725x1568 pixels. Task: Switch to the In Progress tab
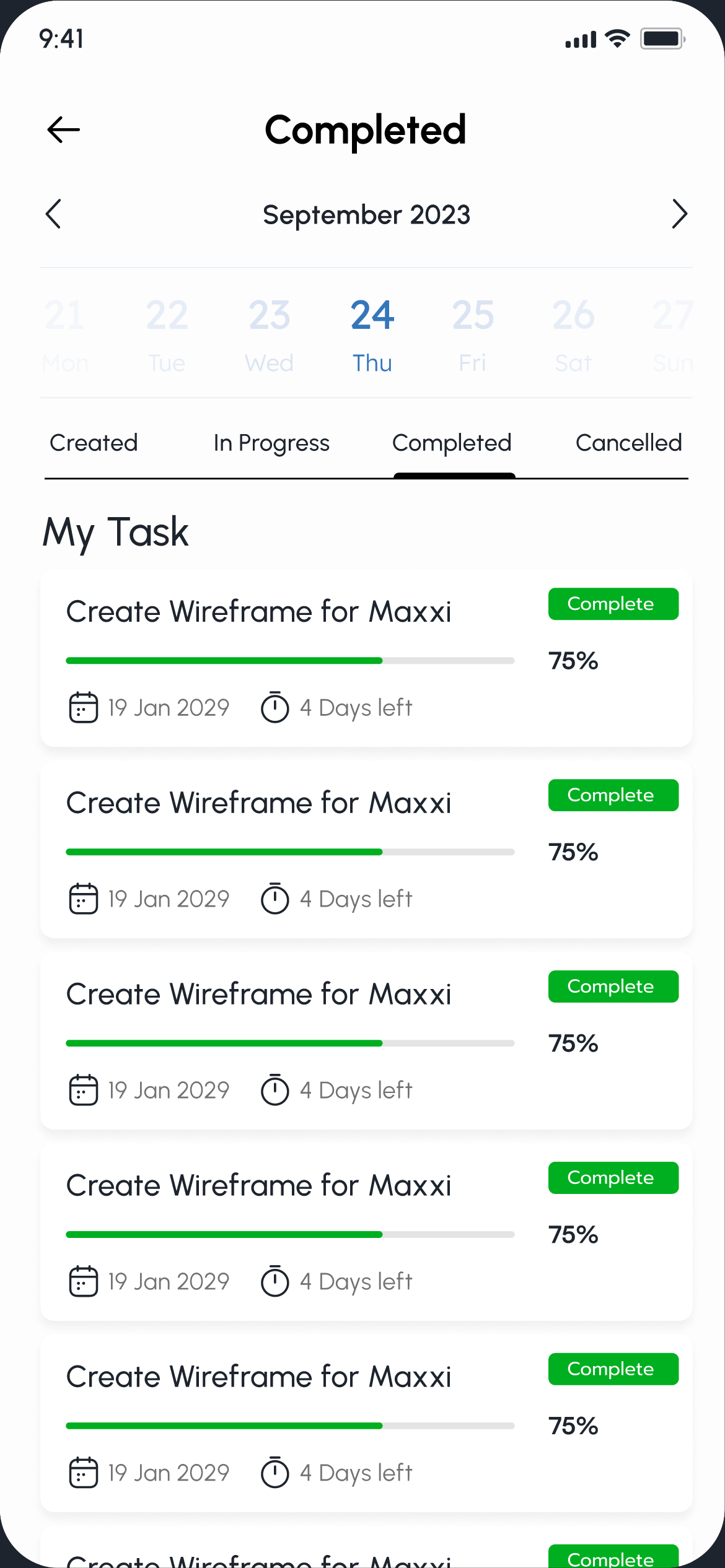[x=271, y=443]
